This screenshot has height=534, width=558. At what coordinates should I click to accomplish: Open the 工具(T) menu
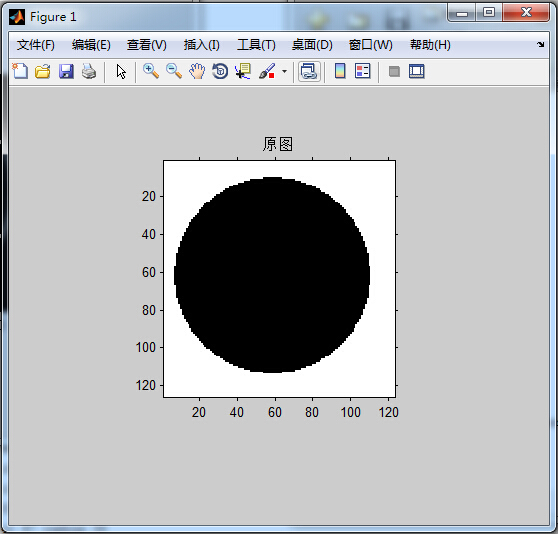click(x=256, y=45)
